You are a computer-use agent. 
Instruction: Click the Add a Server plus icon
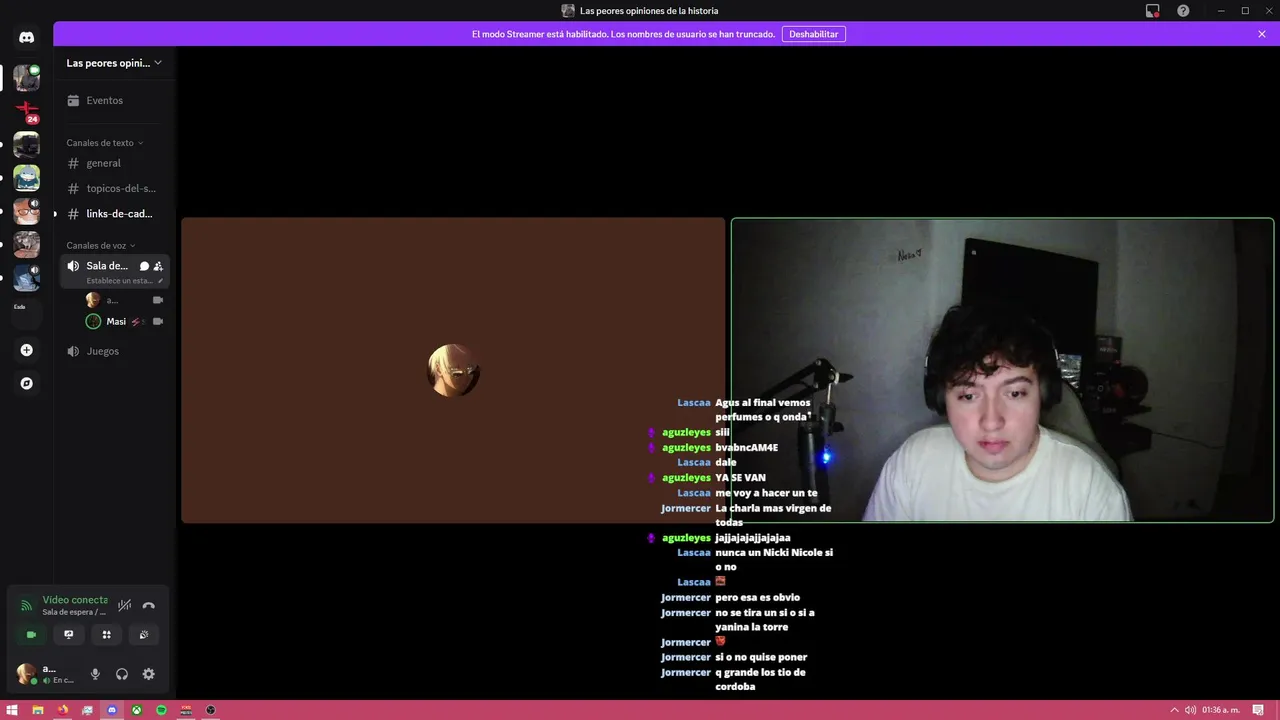(x=27, y=350)
